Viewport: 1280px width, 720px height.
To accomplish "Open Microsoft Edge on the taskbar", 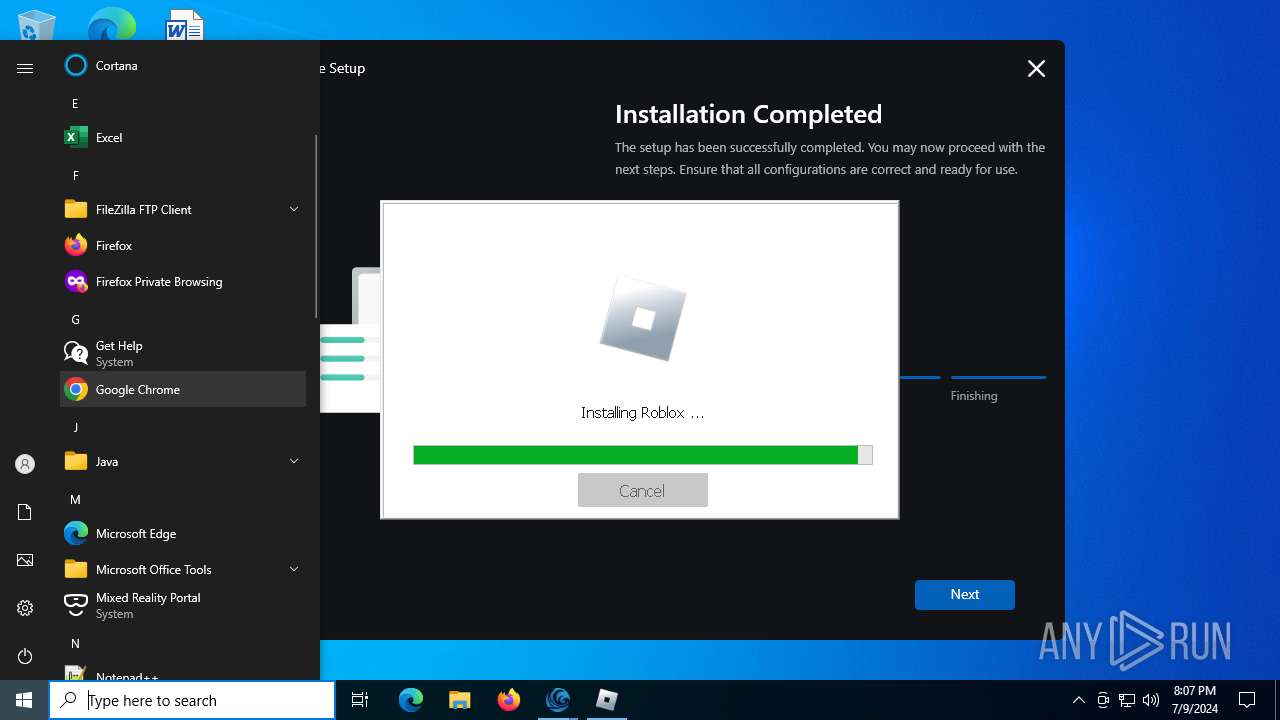I will pyautogui.click(x=411, y=700).
